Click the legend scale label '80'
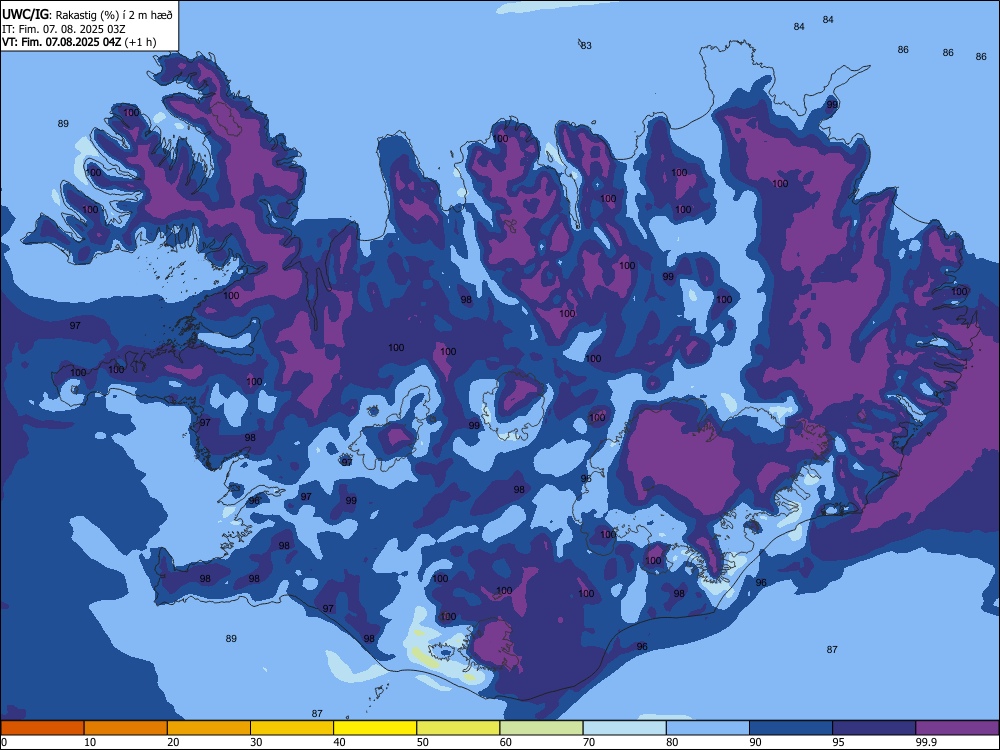Screen dimensions: 1000x750 click(672, 742)
